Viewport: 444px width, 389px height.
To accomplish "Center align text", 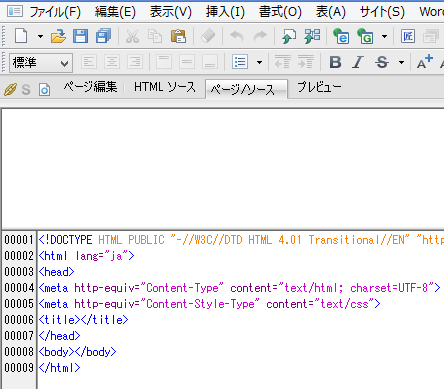I will [x=112, y=62].
